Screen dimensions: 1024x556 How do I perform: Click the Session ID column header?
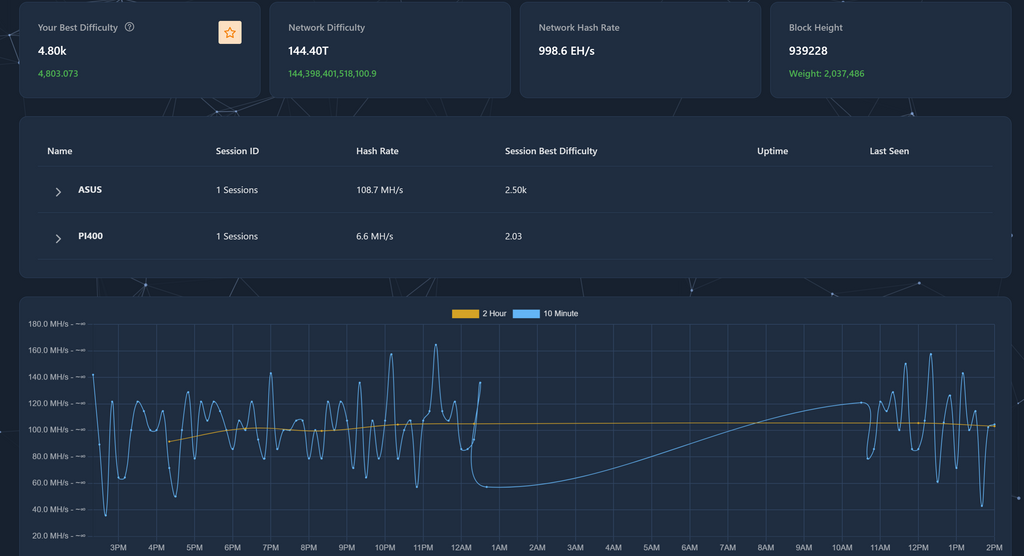[x=237, y=151]
